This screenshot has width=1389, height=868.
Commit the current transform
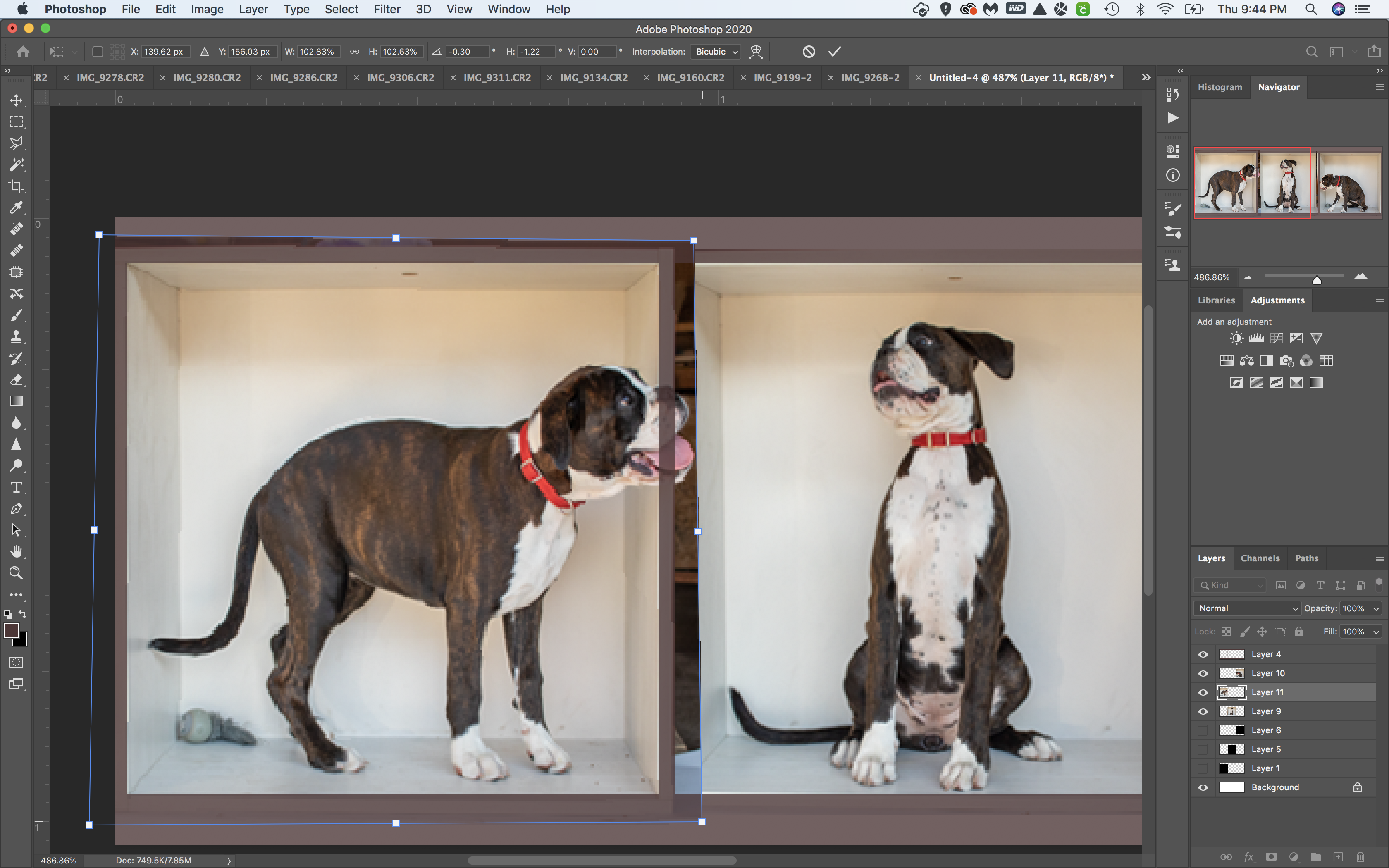click(833, 51)
